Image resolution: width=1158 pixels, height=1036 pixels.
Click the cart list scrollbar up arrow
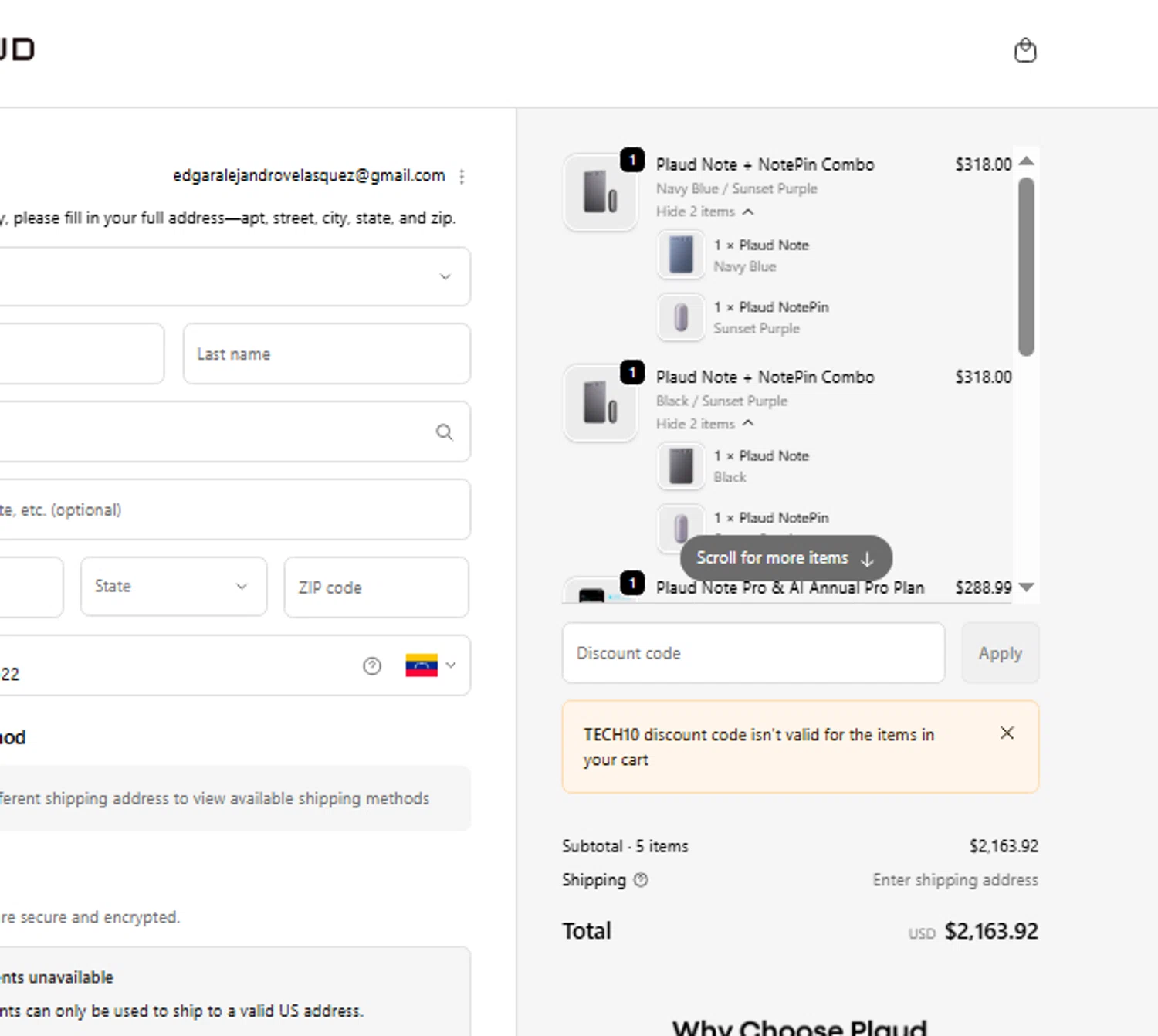tap(1026, 161)
